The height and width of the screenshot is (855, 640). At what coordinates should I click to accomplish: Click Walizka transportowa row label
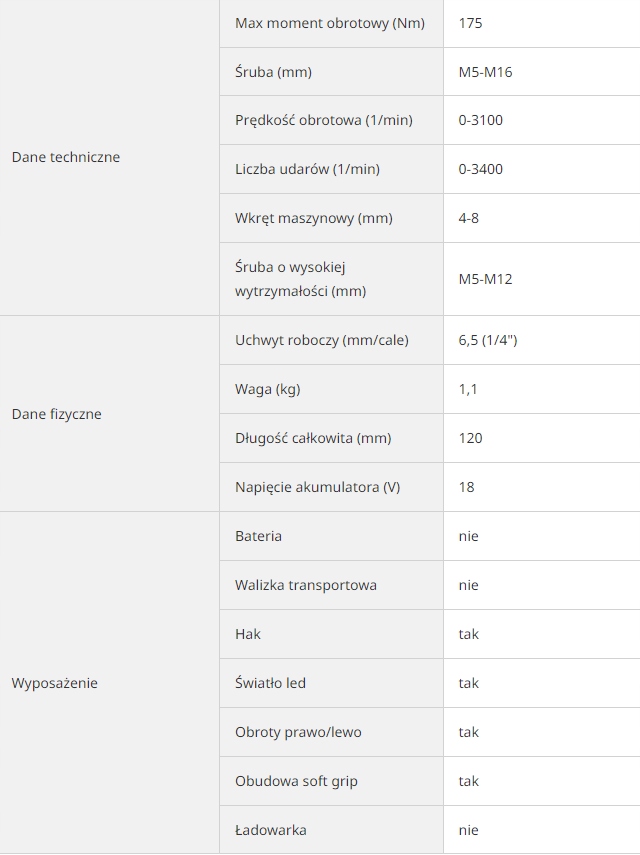click(x=306, y=585)
